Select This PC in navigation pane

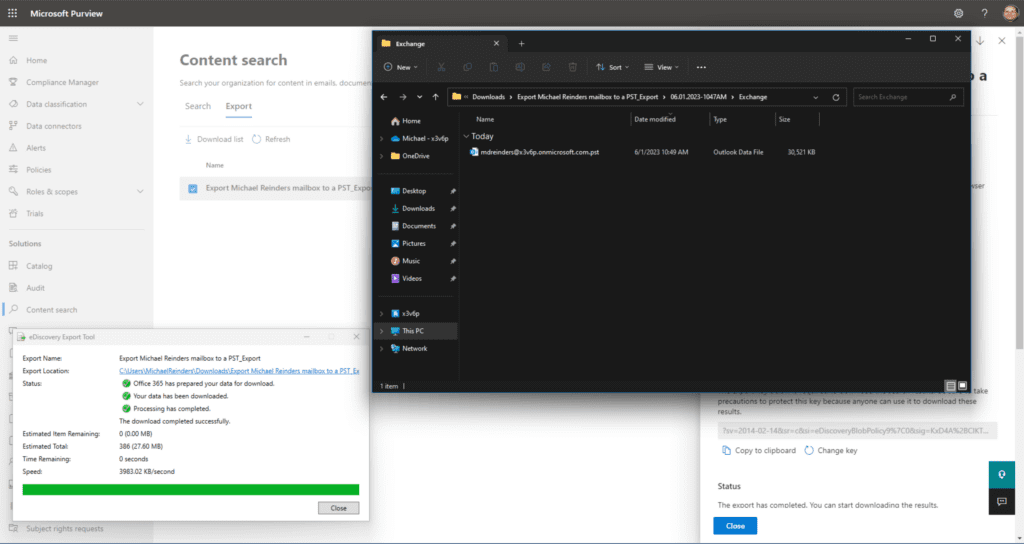coord(416,331)
